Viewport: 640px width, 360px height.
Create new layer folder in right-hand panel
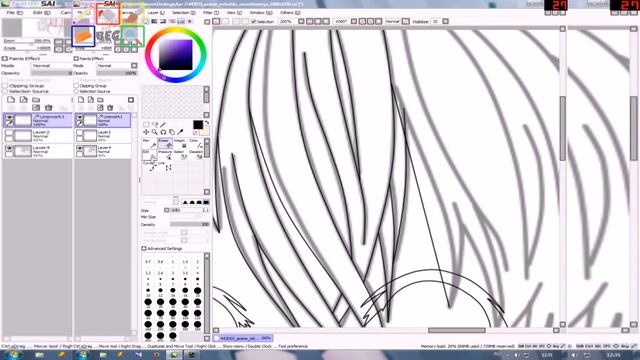[100, 100]
